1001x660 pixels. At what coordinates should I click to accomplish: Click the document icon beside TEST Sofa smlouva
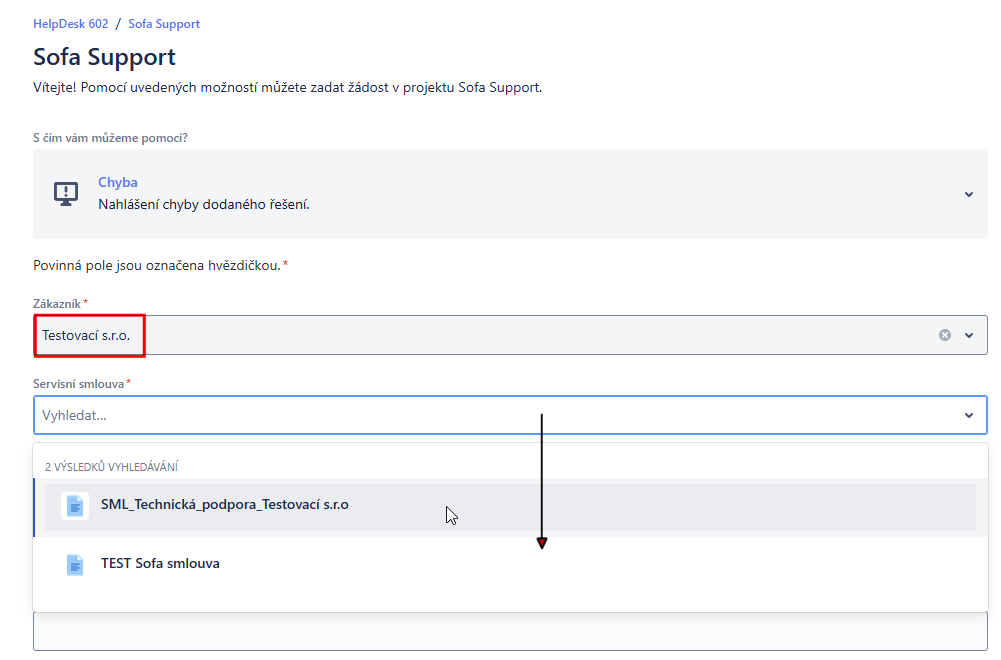[x=75, y=564]
